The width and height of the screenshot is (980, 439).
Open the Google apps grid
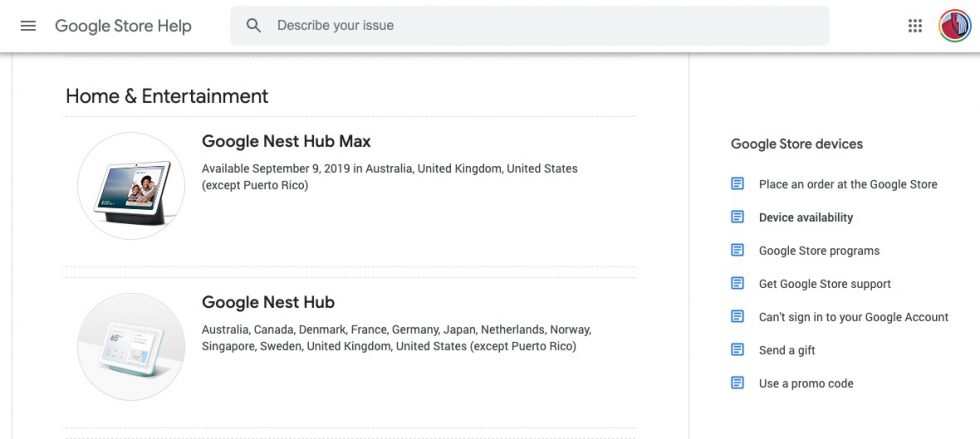(x=915, y=26)
